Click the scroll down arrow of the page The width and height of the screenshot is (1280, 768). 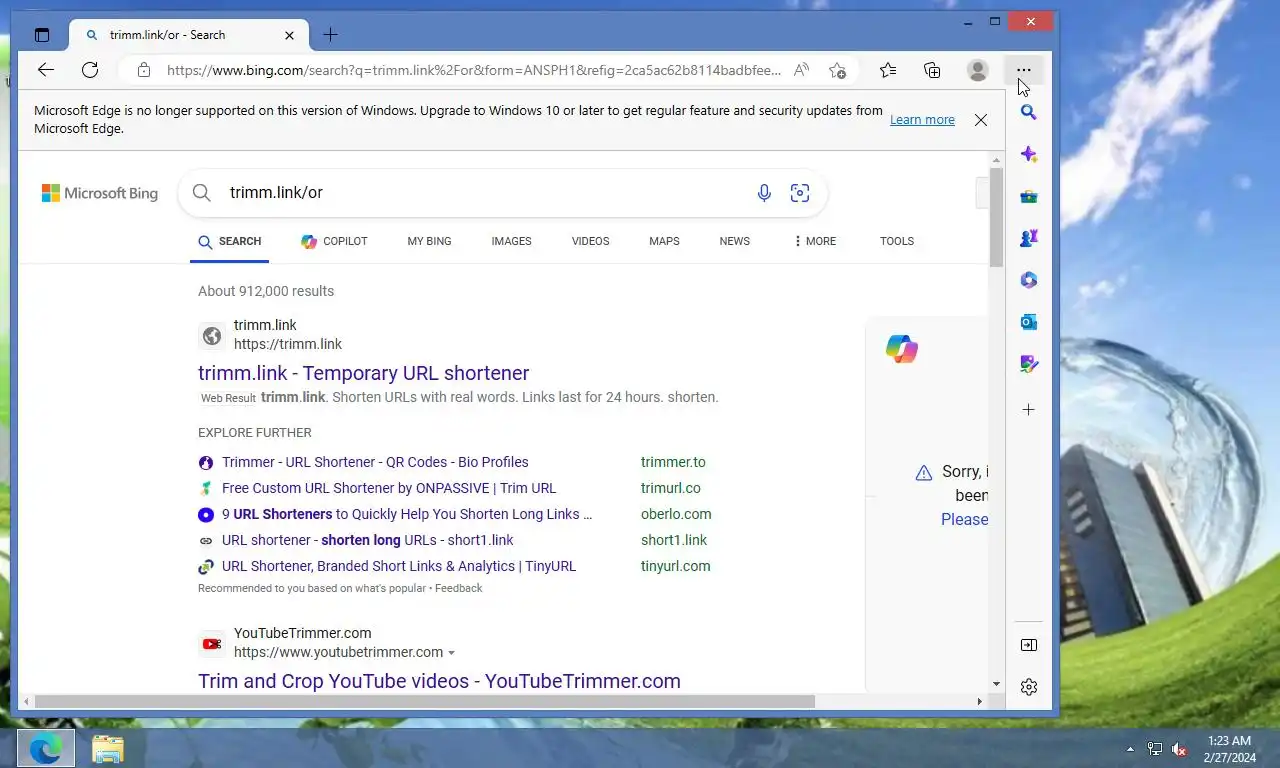(996, 684)
